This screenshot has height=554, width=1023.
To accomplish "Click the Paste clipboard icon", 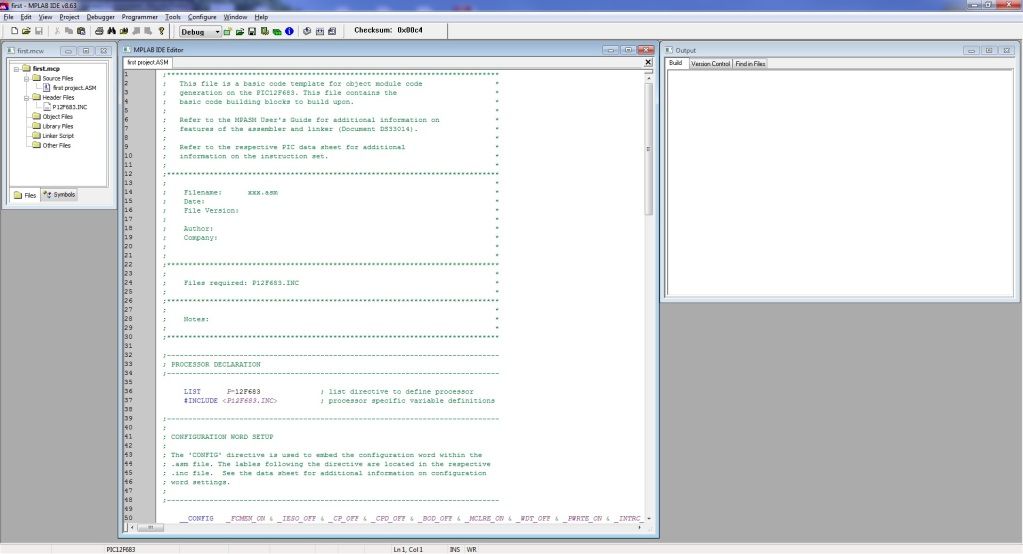I will tap(81, 31).
